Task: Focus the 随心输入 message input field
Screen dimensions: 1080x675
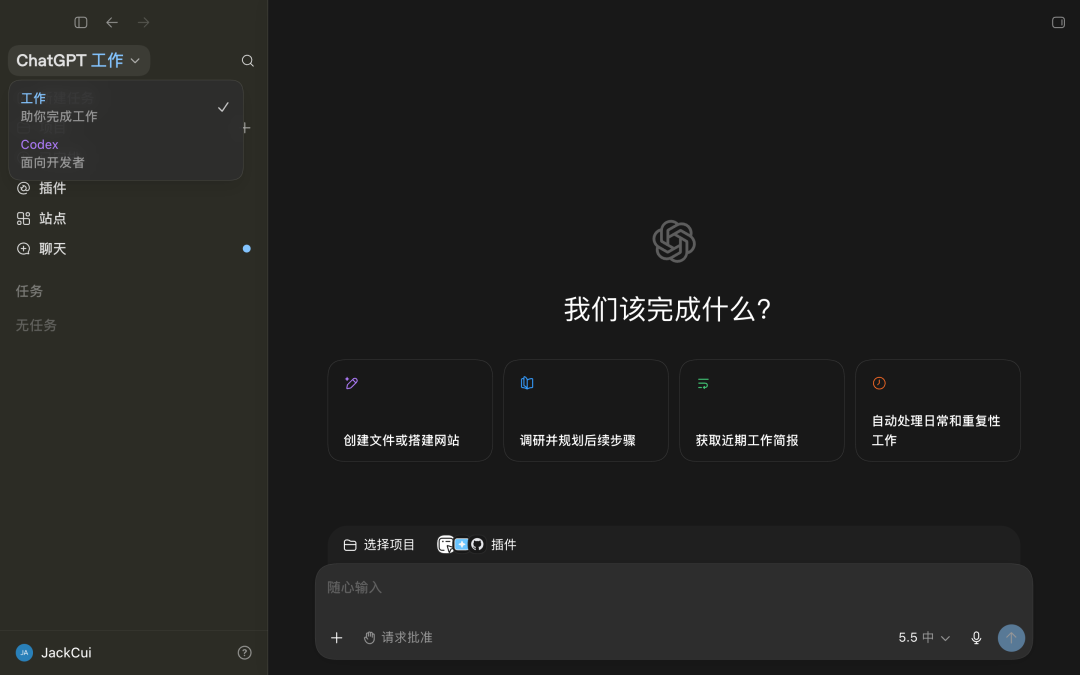Action: [674, 588]
